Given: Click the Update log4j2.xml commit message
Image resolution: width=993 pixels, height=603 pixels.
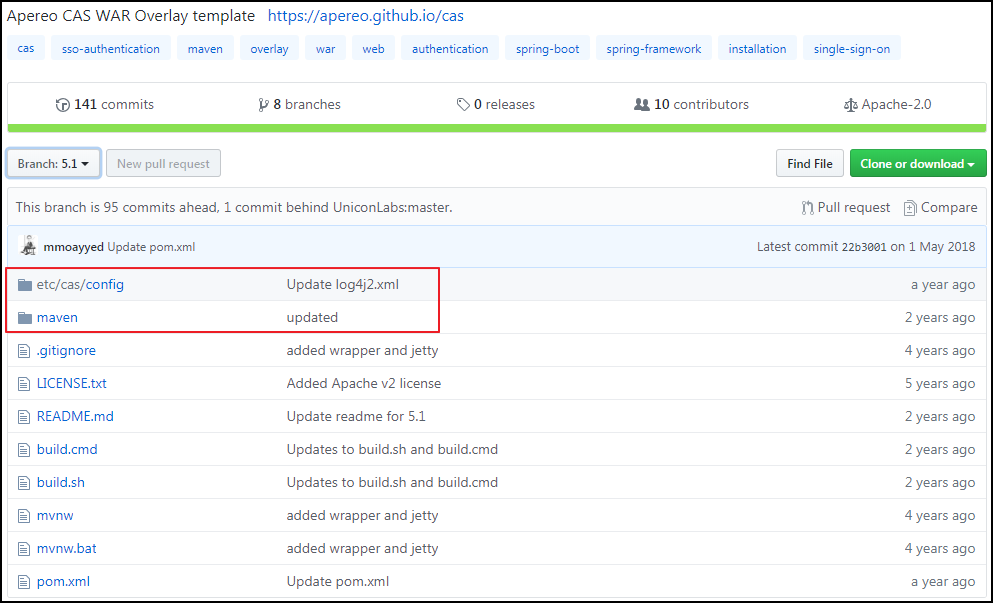Looking at the screenshot, I should click(x=343, y=285).
